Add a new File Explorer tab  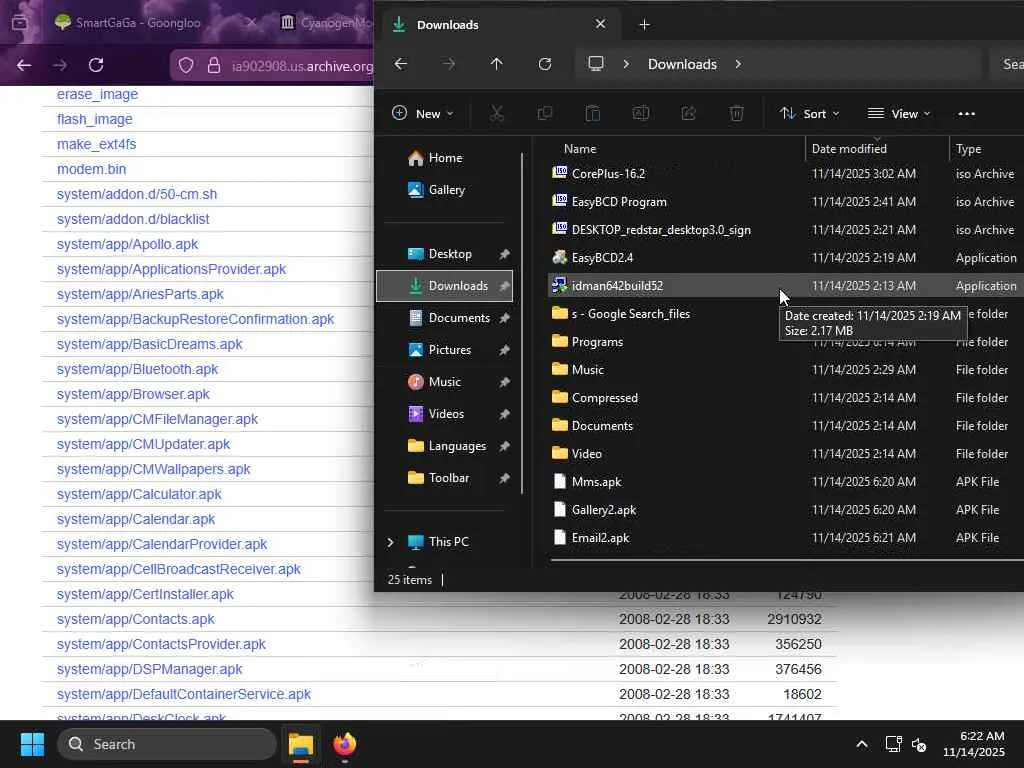[x=645, y=25]
